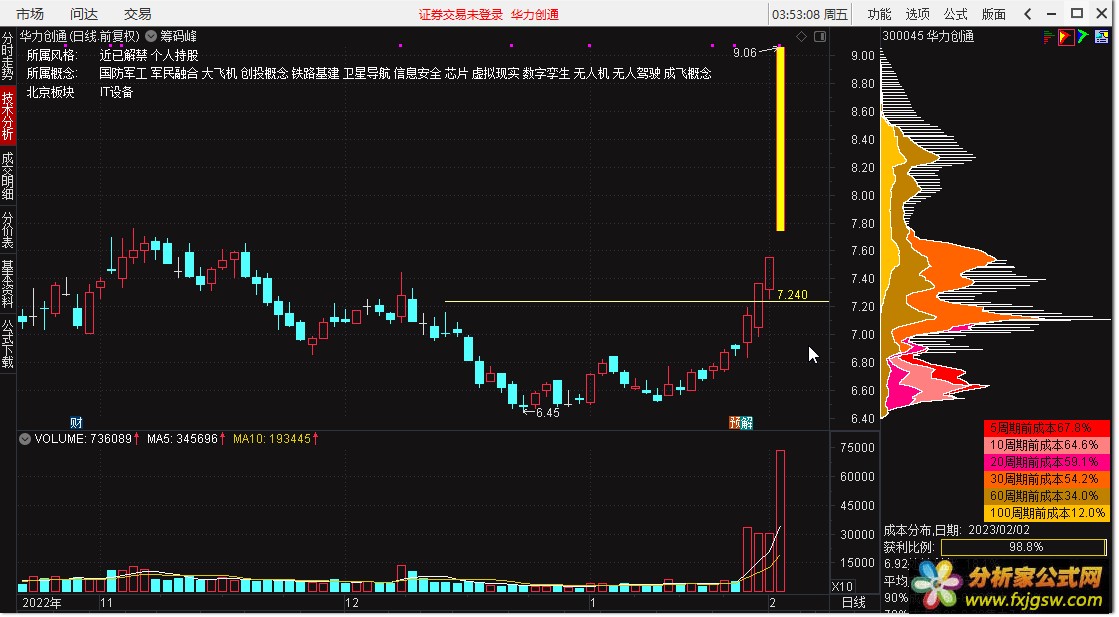Click the 7.240 horizontal line price label
Image resolution: width=1119 pixels, height=617 pixels.
[x=792, y=295]
